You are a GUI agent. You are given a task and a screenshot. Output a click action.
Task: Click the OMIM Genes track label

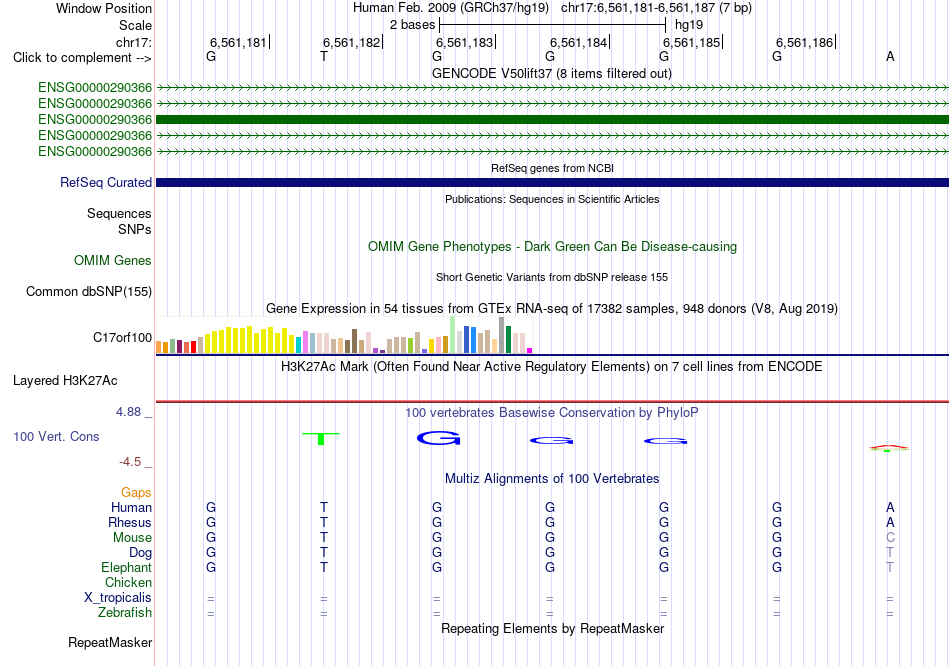click(x=113, y=261)
